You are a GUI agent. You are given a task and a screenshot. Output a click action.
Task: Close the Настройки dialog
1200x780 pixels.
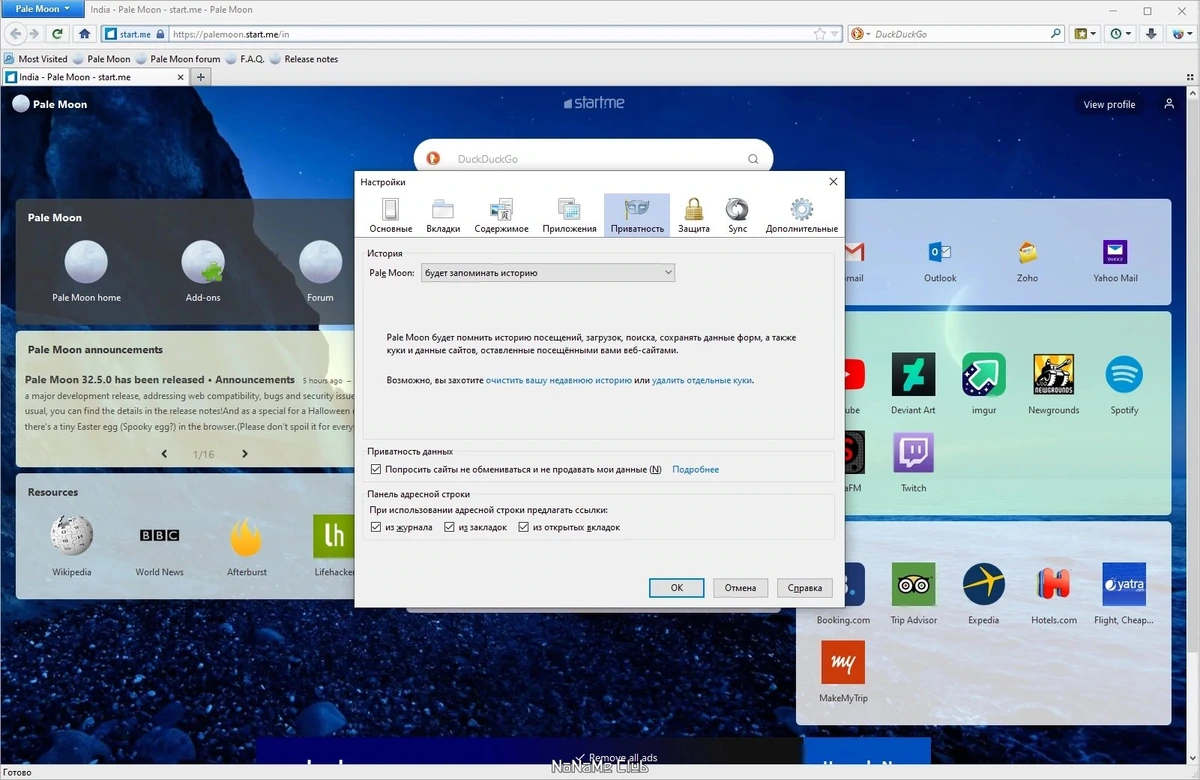pos(833,182)
